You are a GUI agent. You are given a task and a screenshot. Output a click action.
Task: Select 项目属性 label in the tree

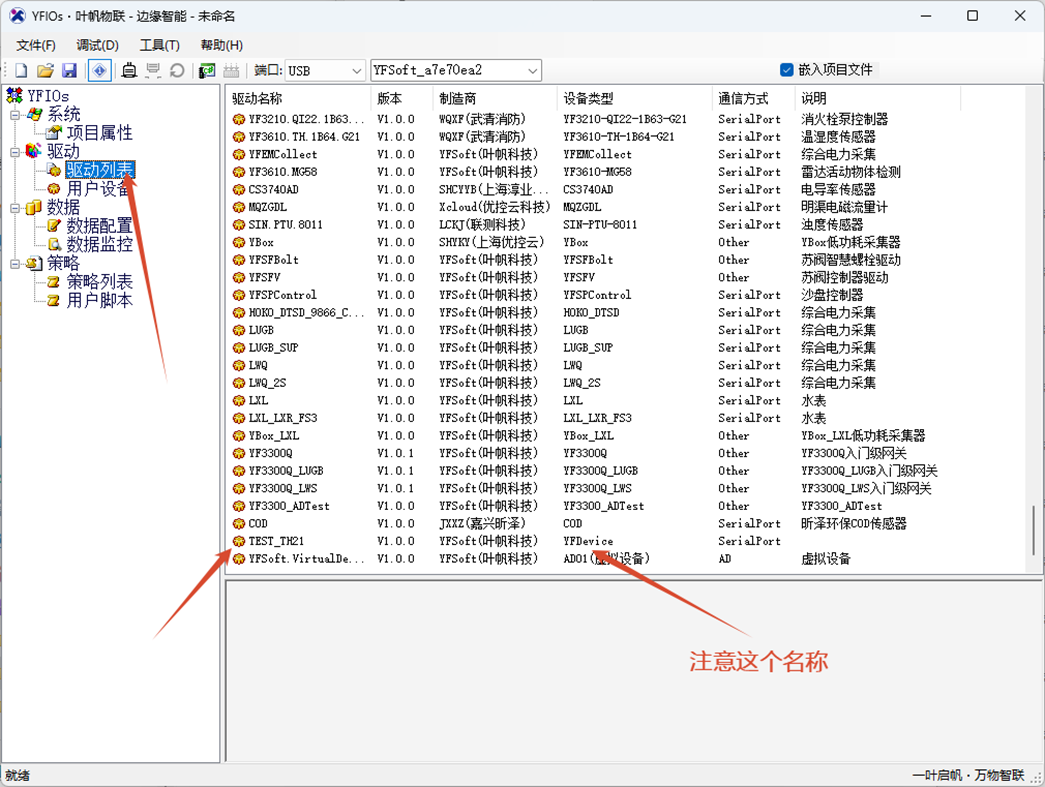point(99,133)
